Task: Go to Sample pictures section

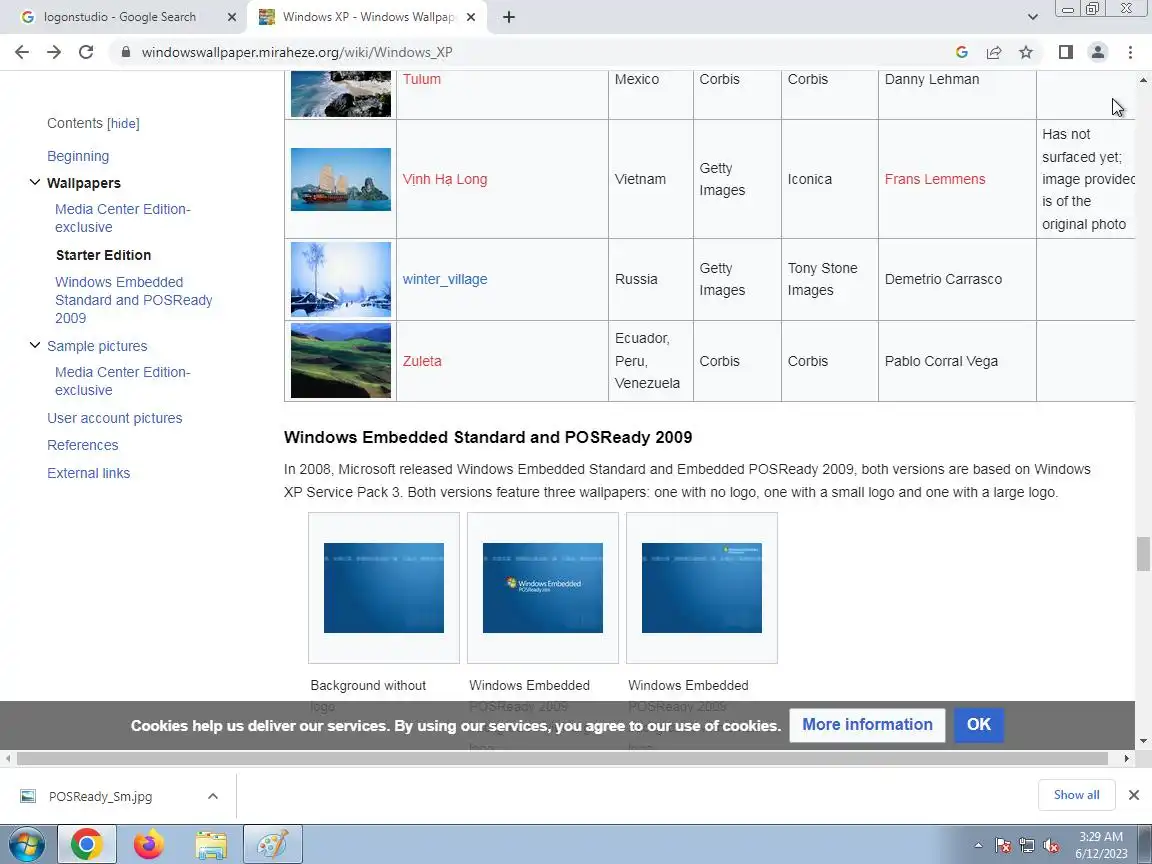Action: (x=97, y=346)
